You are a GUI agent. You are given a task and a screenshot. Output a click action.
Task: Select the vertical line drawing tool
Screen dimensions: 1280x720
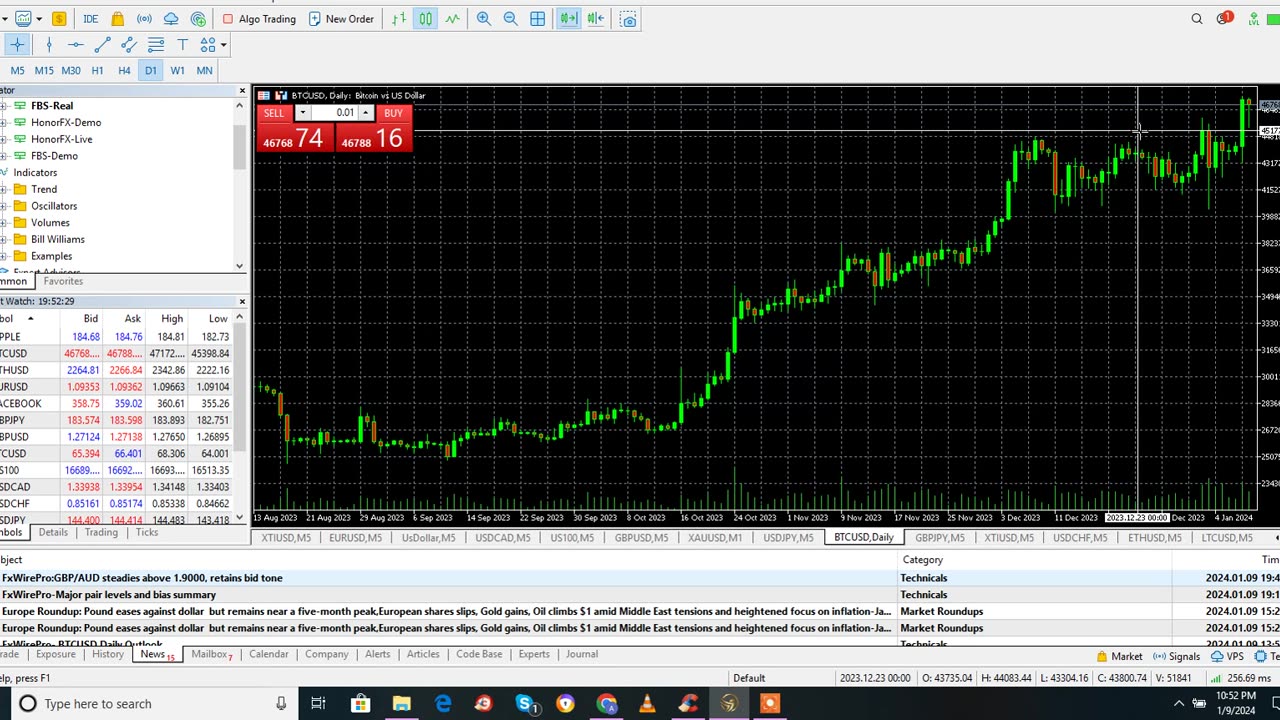tap(48, 44)
